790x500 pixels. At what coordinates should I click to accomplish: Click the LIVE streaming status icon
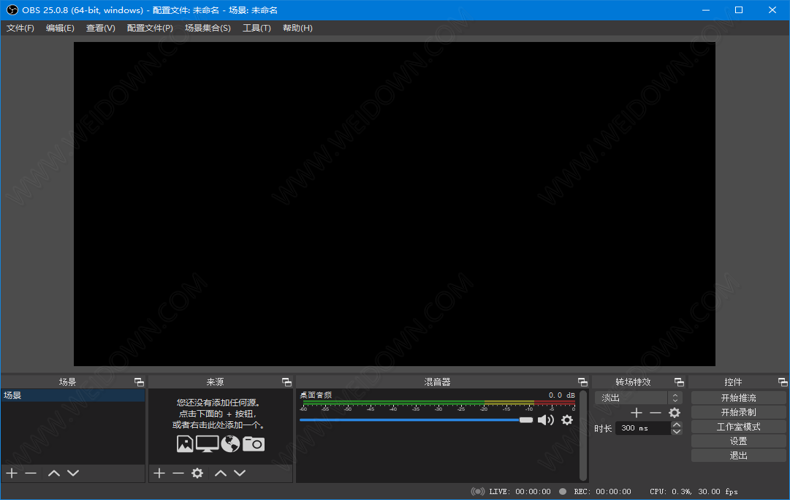pyautogui.click(x=478, y=491)
